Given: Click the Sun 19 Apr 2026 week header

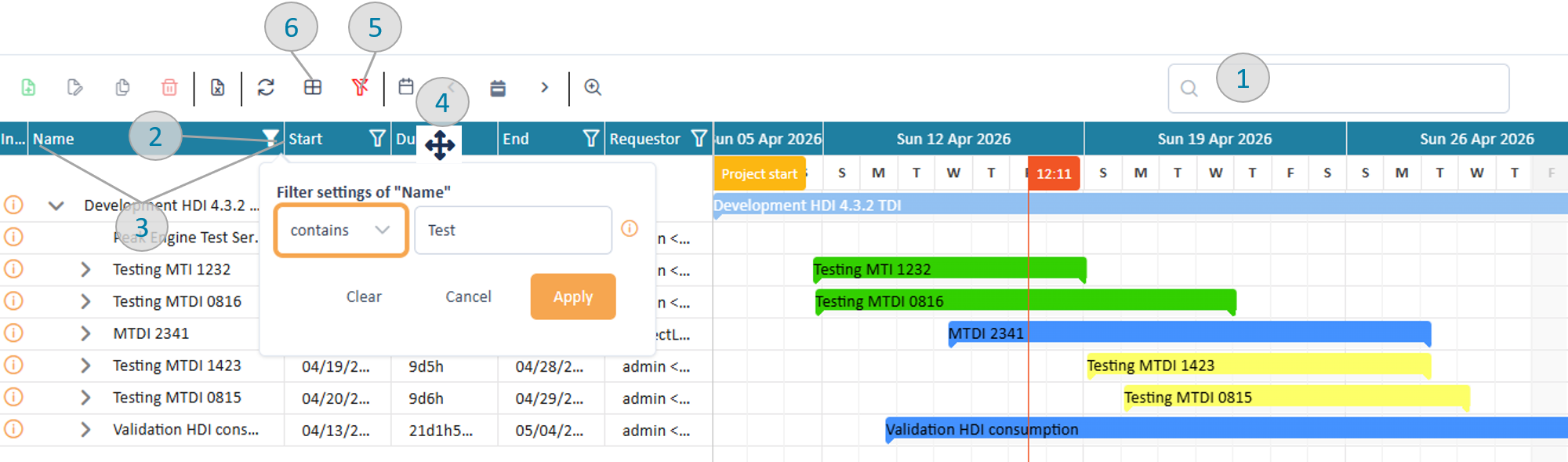Looking at the screenshot, I should pyautogui.click(x=1215, y=139).
